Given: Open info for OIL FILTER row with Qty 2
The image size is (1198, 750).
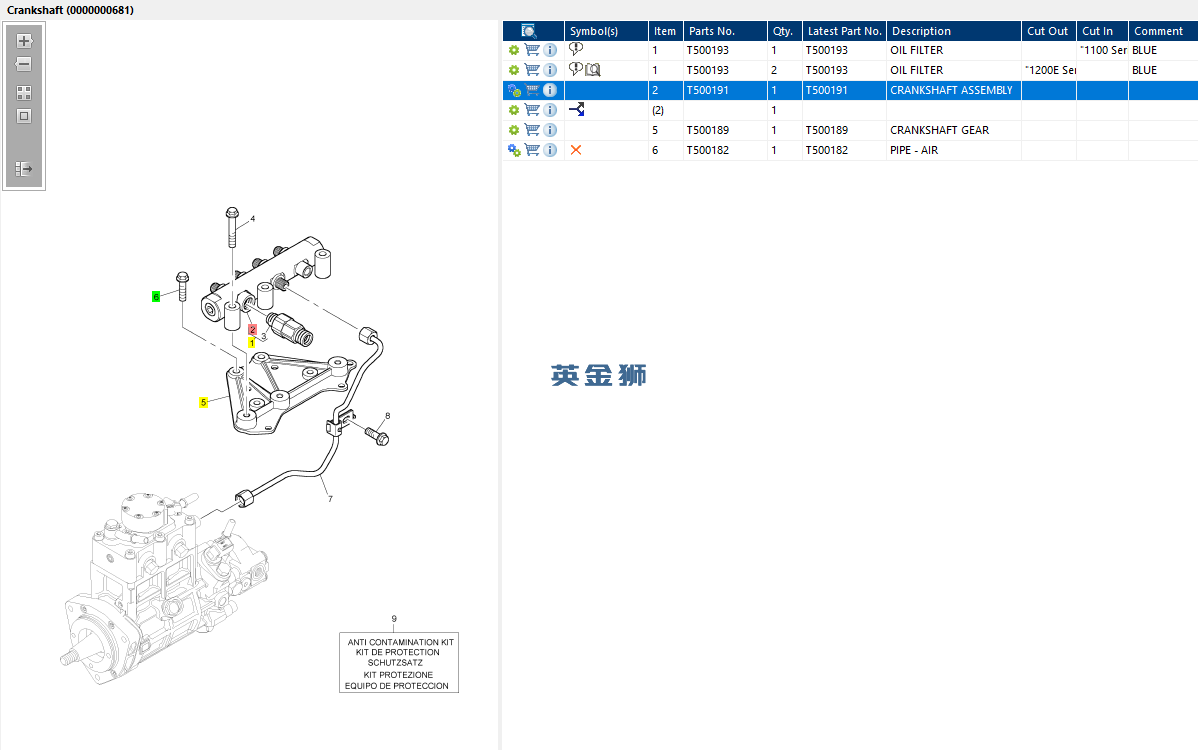Looking at the screenshot, I should (550, 70).
